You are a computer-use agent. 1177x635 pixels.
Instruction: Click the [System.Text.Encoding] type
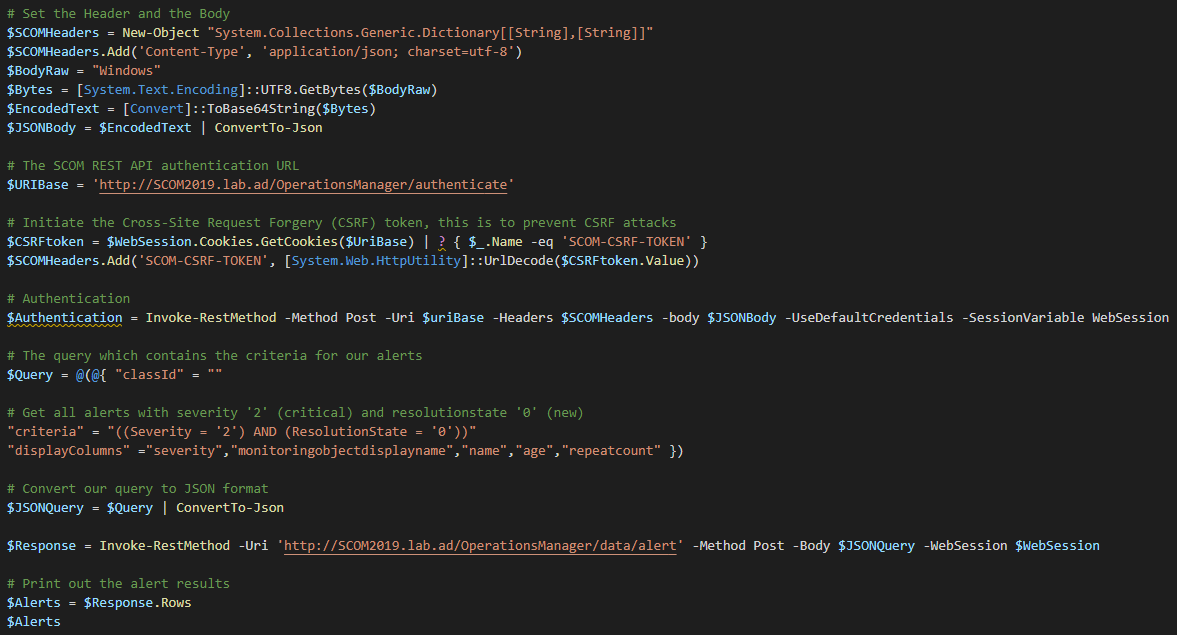[x=161, y=89]
